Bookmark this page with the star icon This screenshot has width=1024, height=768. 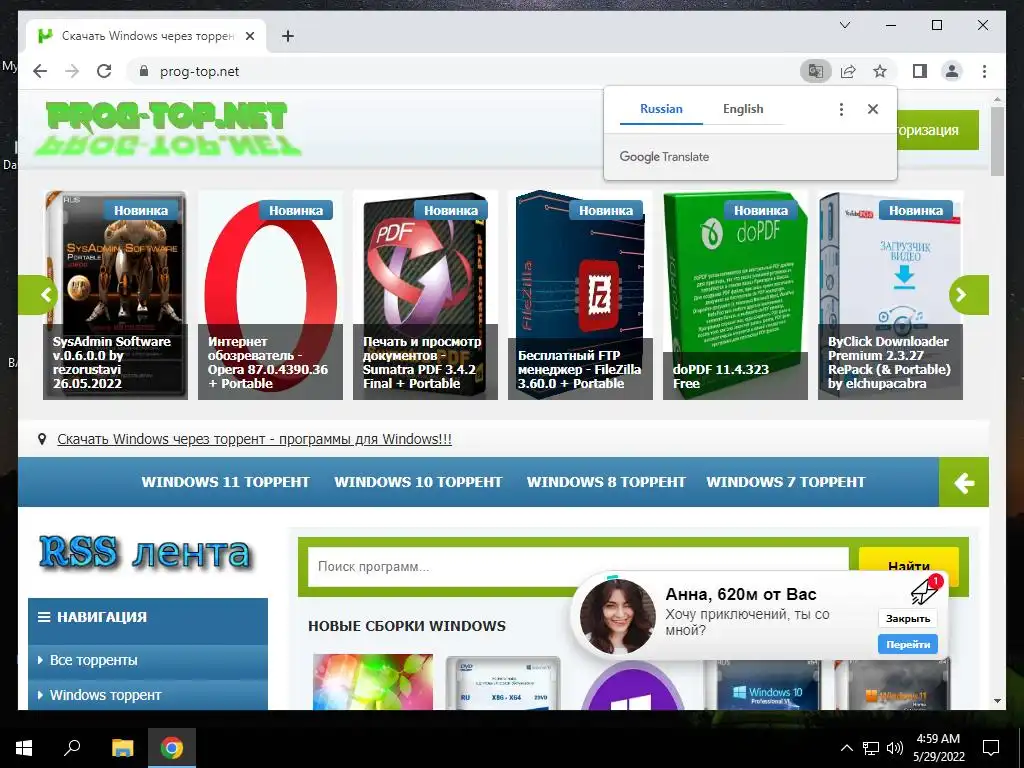(880, 71)
